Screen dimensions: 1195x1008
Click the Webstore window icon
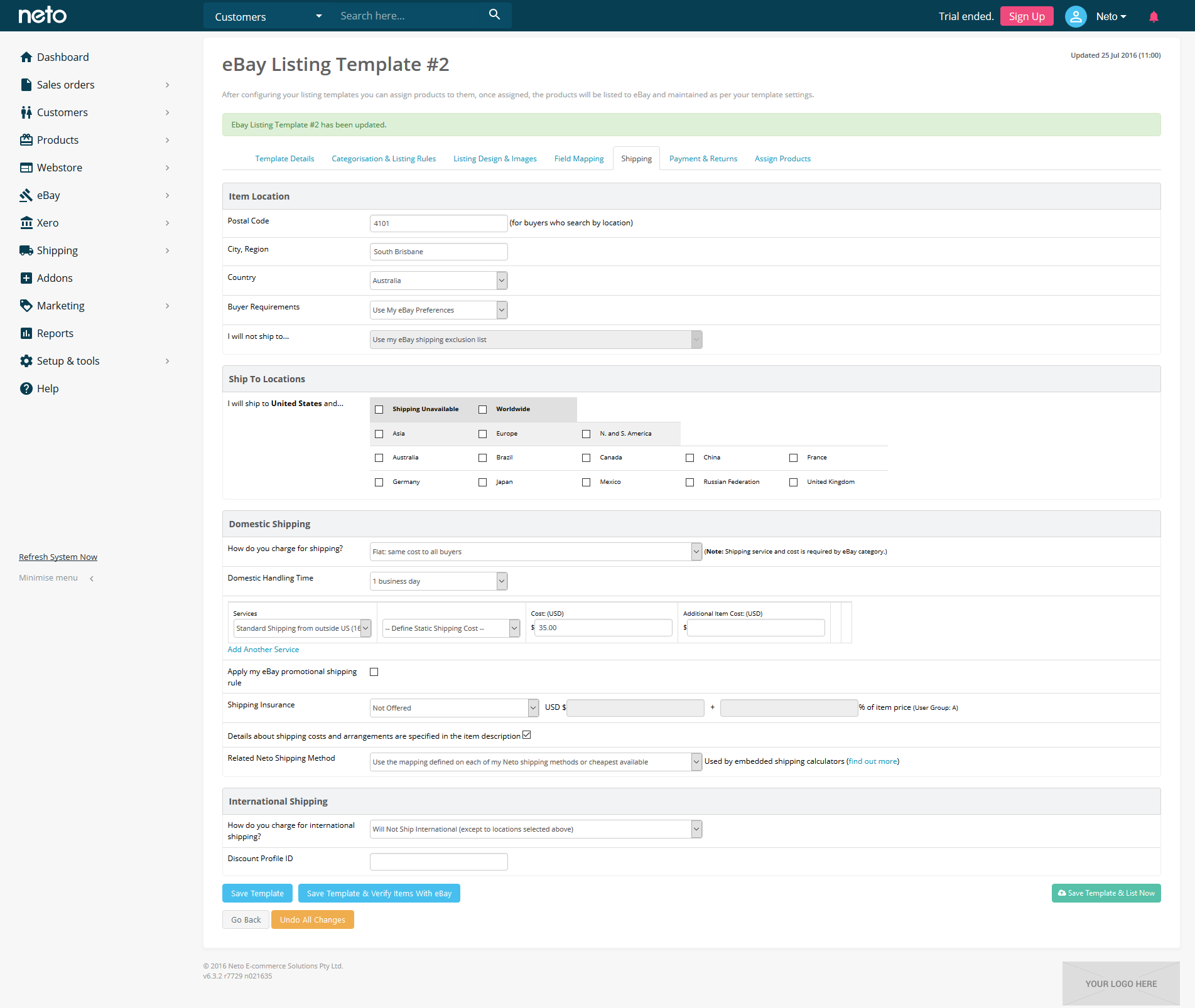(26, 168)
